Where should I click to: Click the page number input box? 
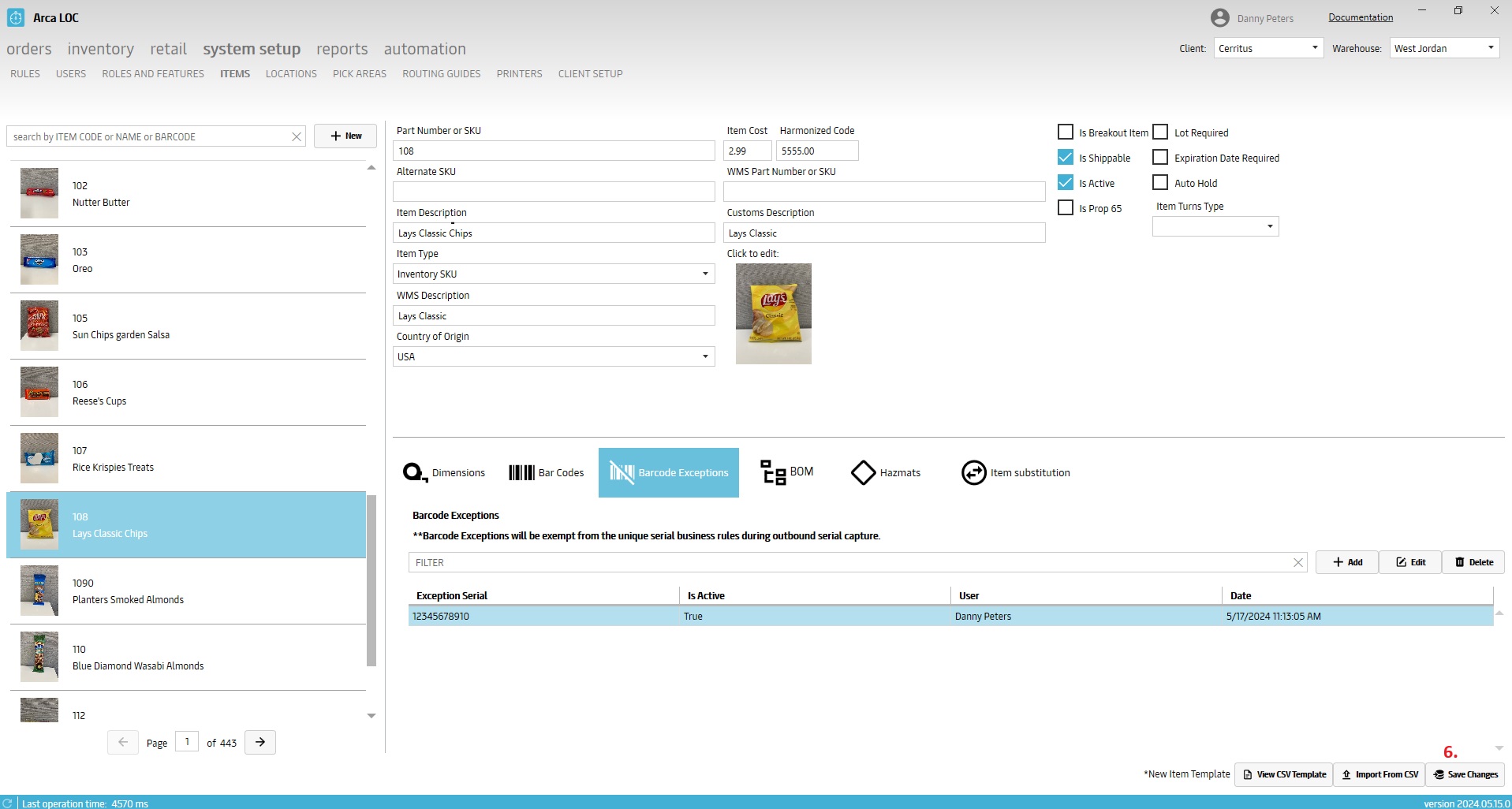click(187, 741)
